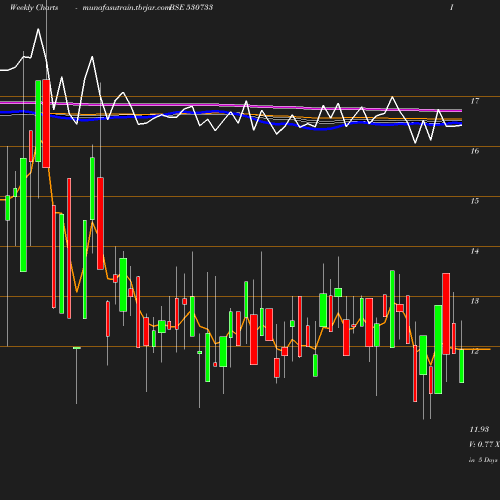Click the price axis label 12
500x500 pixels.
pyautogui.click(x=475, y=351)
